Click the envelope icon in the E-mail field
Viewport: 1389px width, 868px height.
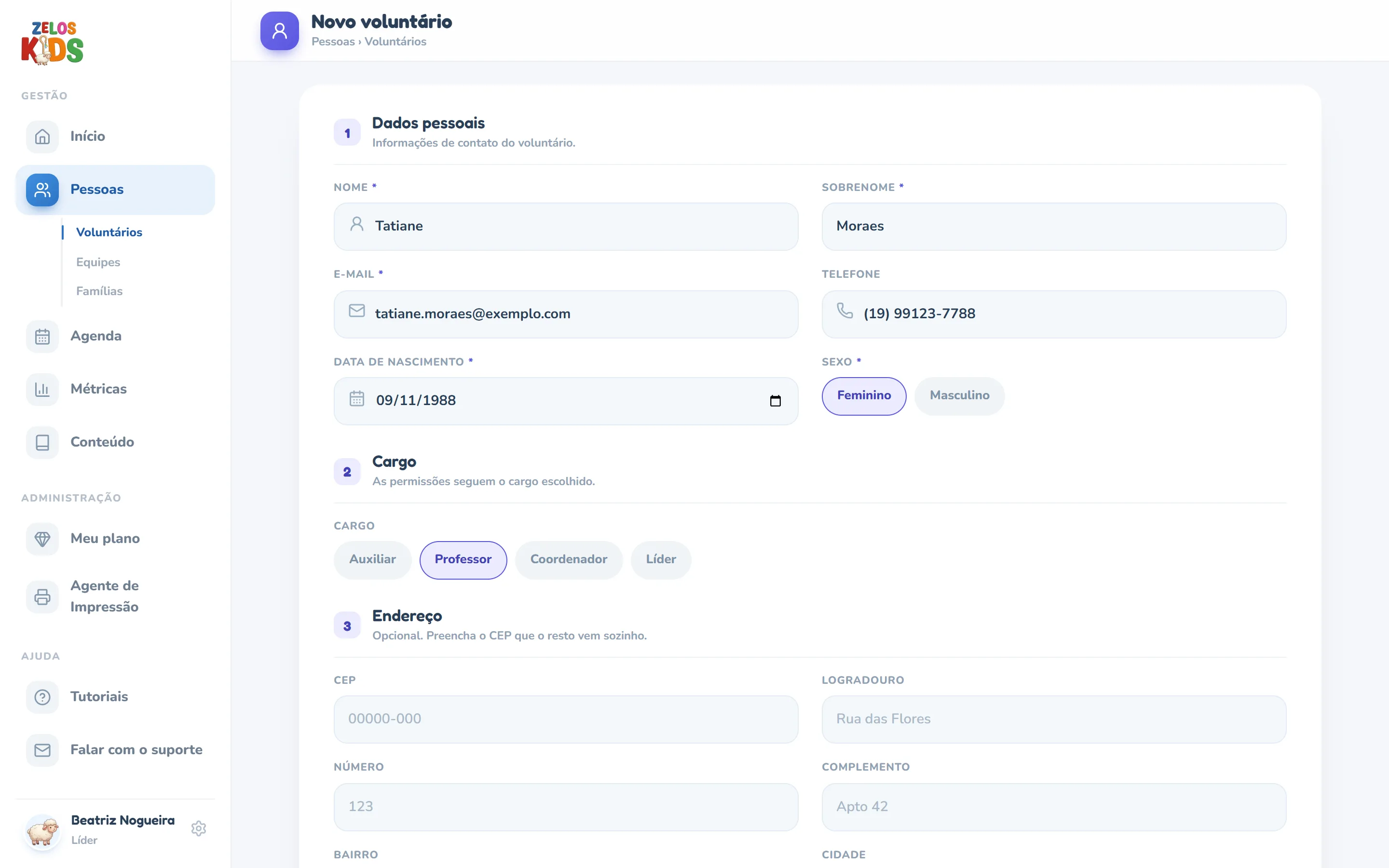(357, 311)
